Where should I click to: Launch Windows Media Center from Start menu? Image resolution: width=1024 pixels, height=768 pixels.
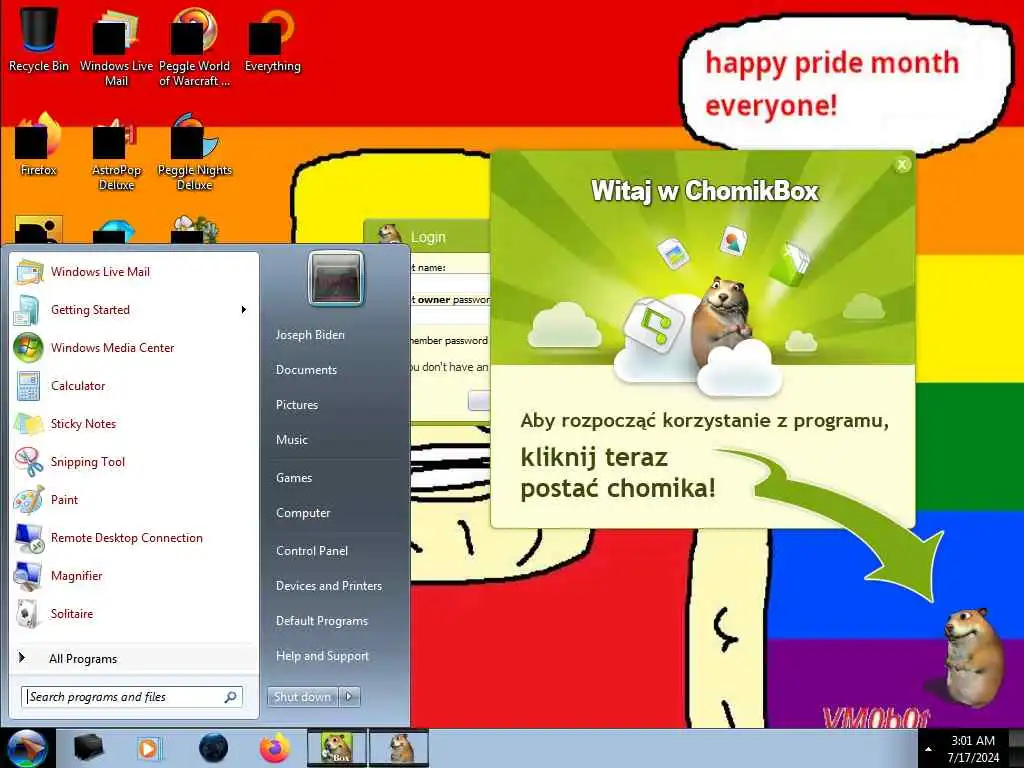[134, 347]
